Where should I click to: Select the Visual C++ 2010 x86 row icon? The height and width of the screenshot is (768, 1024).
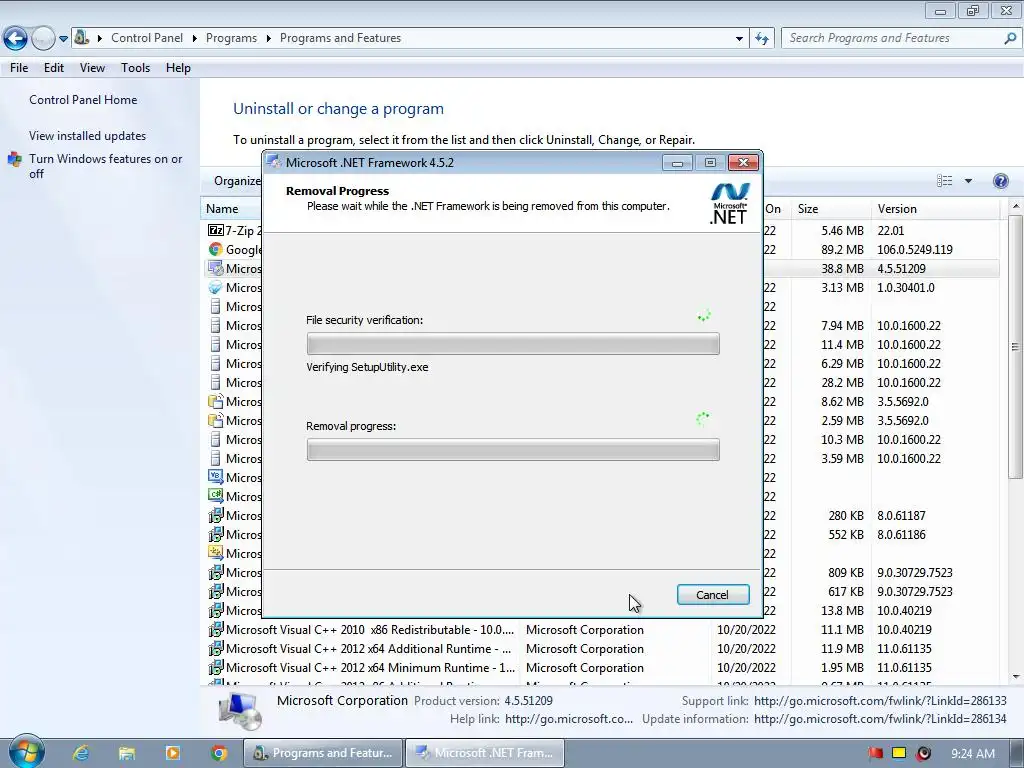(216, 630)
